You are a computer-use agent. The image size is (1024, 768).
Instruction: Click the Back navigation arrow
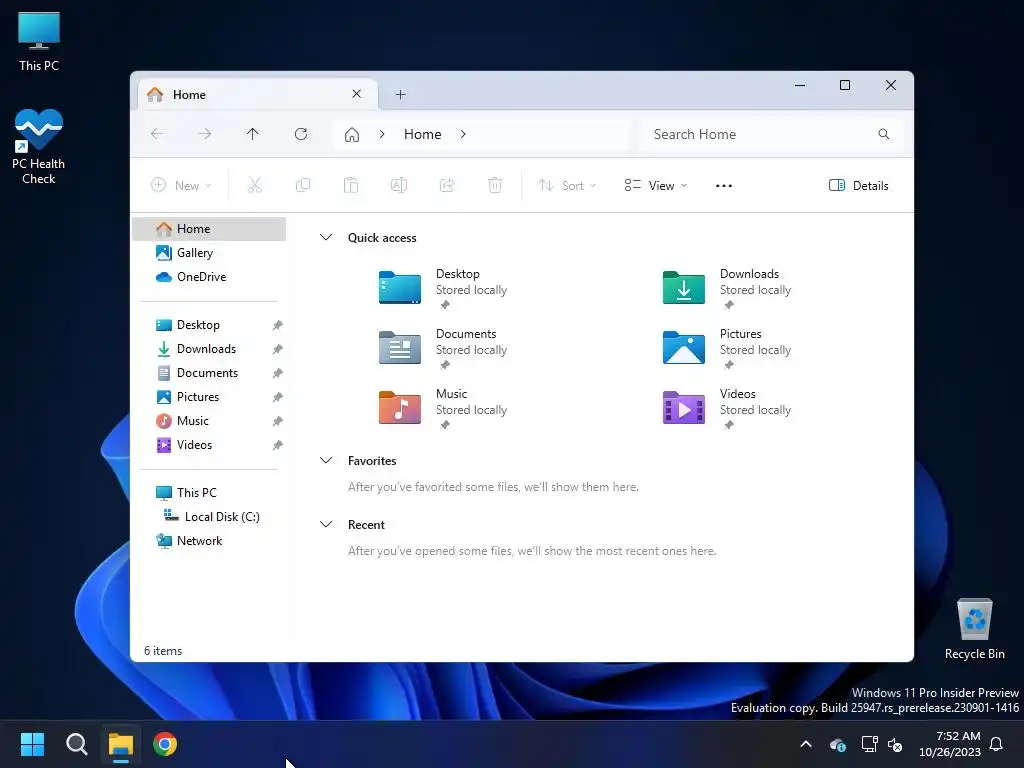click(157, 134)
